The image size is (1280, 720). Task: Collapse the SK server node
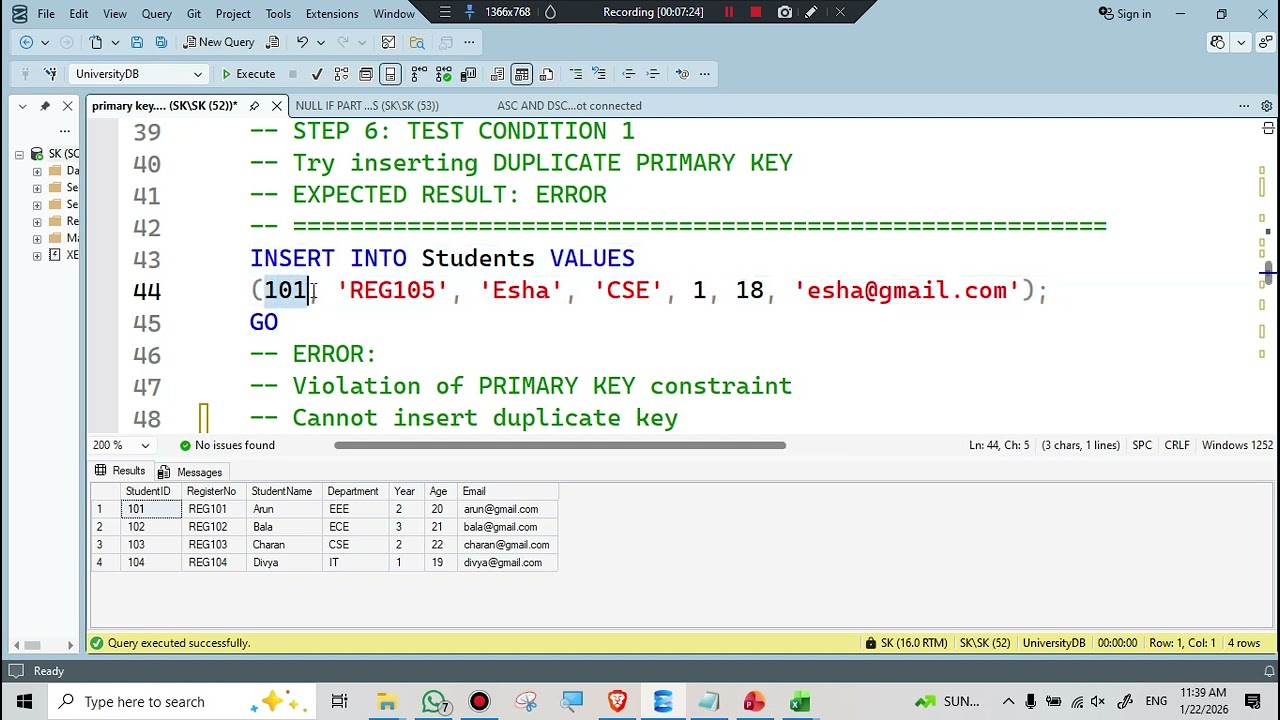click(x=19, y=154)
